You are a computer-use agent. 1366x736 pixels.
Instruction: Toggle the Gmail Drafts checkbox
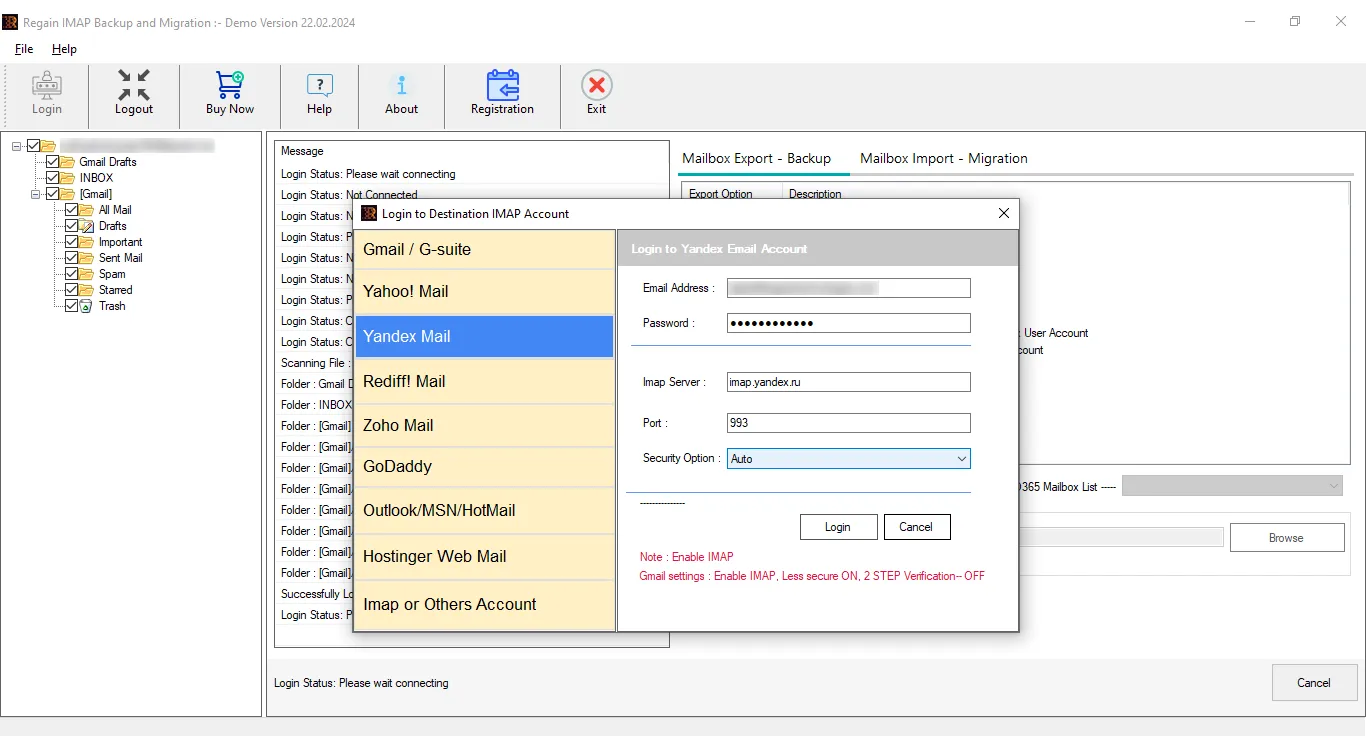click(x=52, y=162)
